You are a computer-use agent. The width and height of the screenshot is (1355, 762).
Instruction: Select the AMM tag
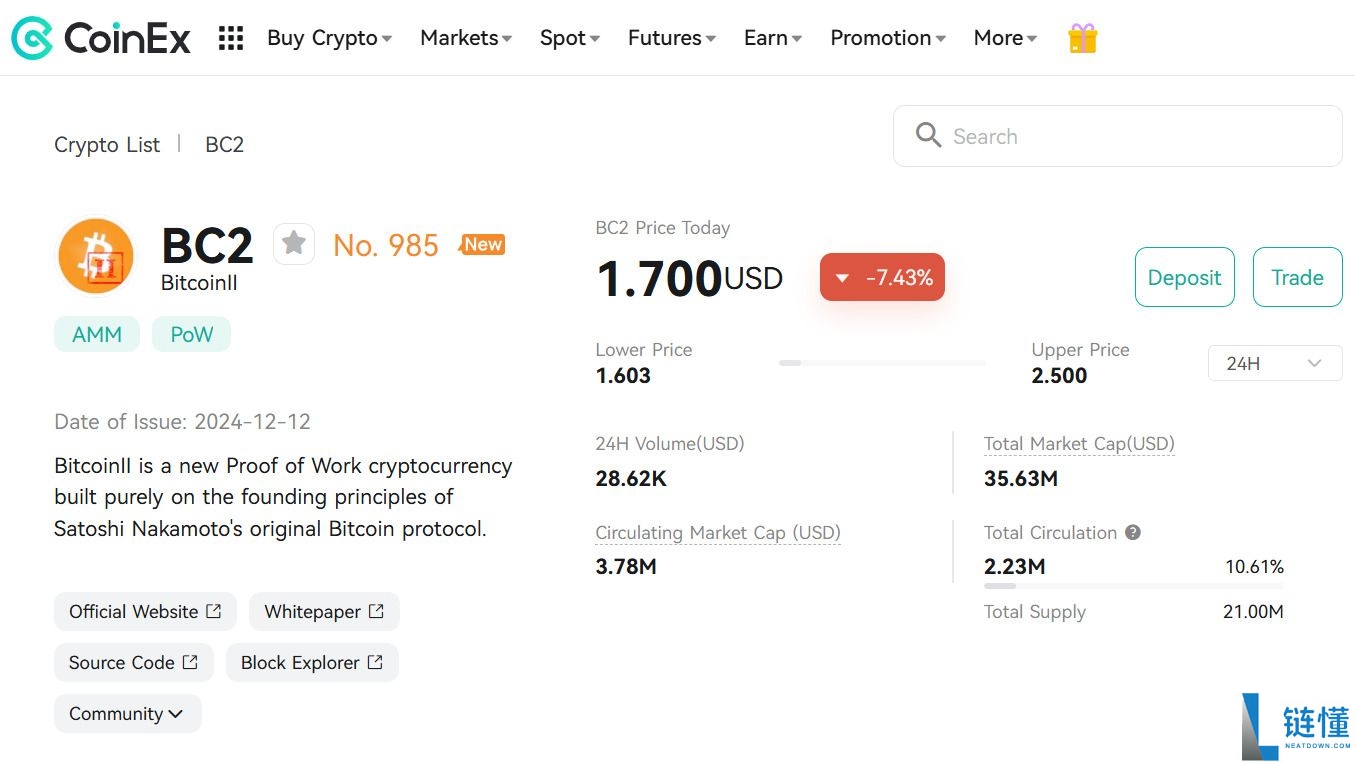(x=97, y=335)
